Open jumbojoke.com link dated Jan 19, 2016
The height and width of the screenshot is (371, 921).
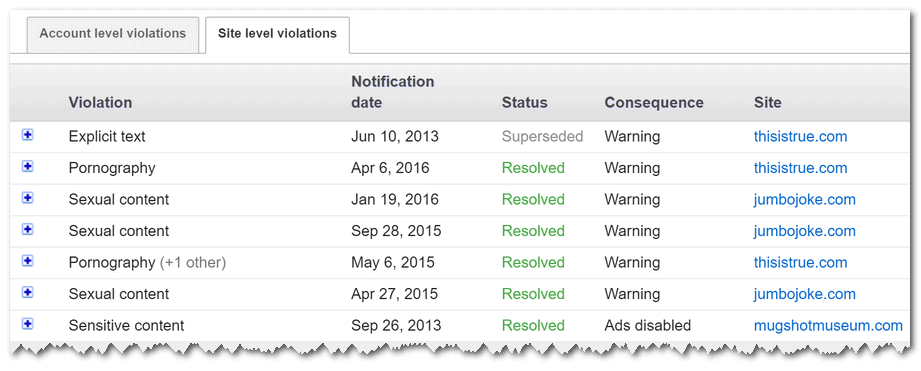click(805, 200)
